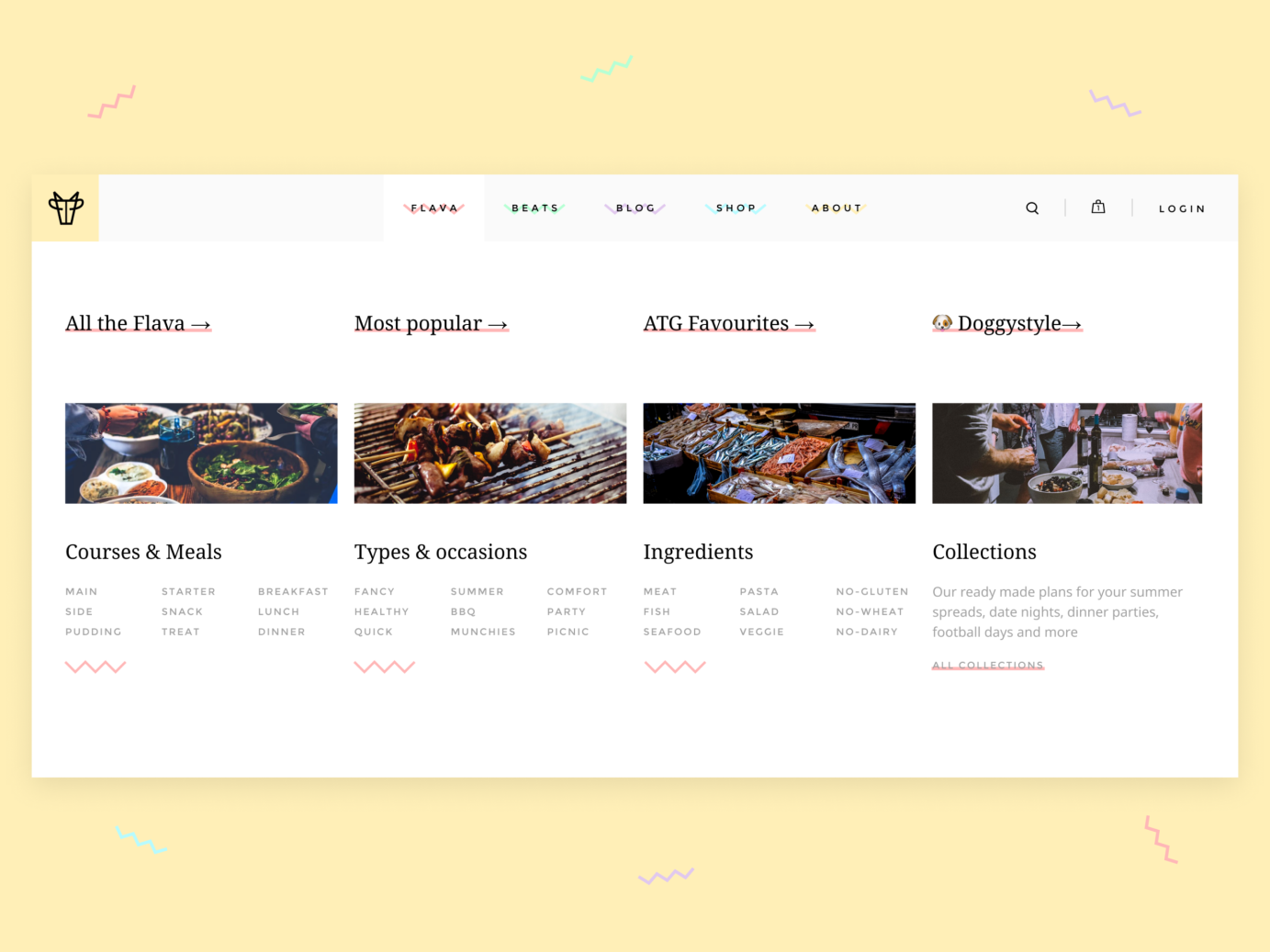Click the ALL COLLECTIONS link
Image resolution: width=1270 pixels, height=952 pixels.
[988, 665]
